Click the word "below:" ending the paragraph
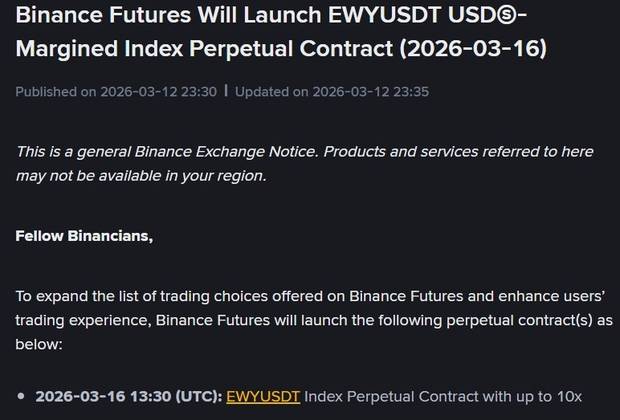The image size is (620, 420). point(39,343)
